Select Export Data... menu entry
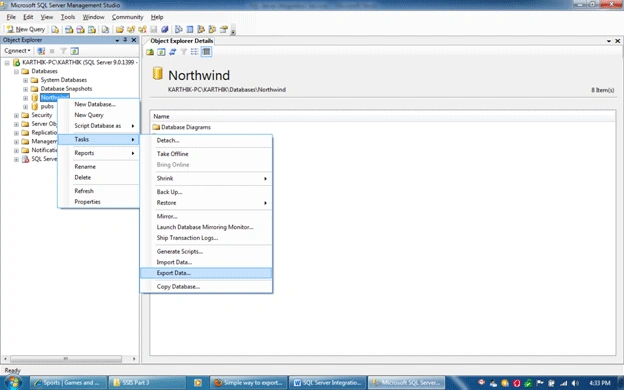624x390 pixels. (206, 273)
